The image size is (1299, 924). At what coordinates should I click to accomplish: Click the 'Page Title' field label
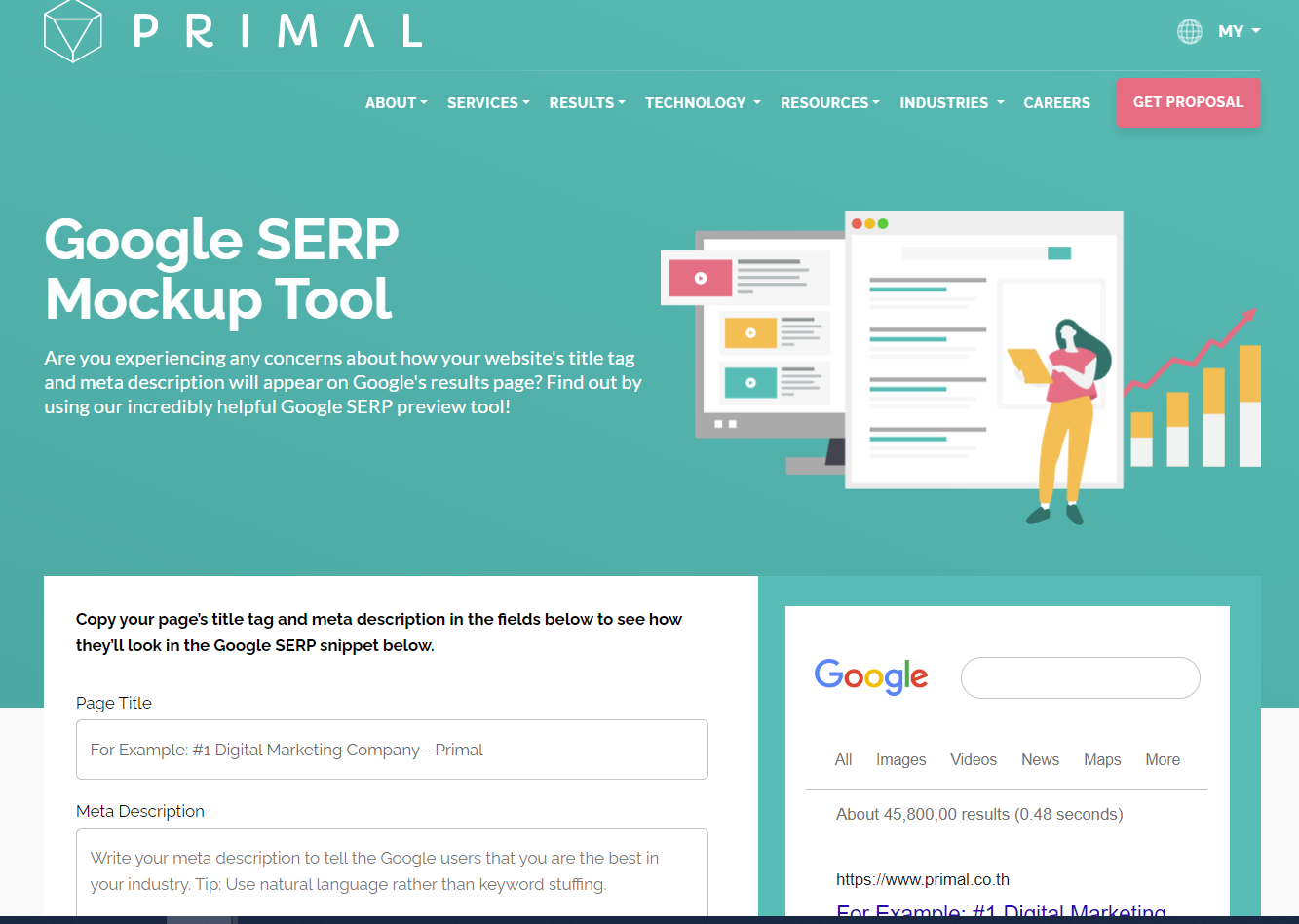[114, 703]
